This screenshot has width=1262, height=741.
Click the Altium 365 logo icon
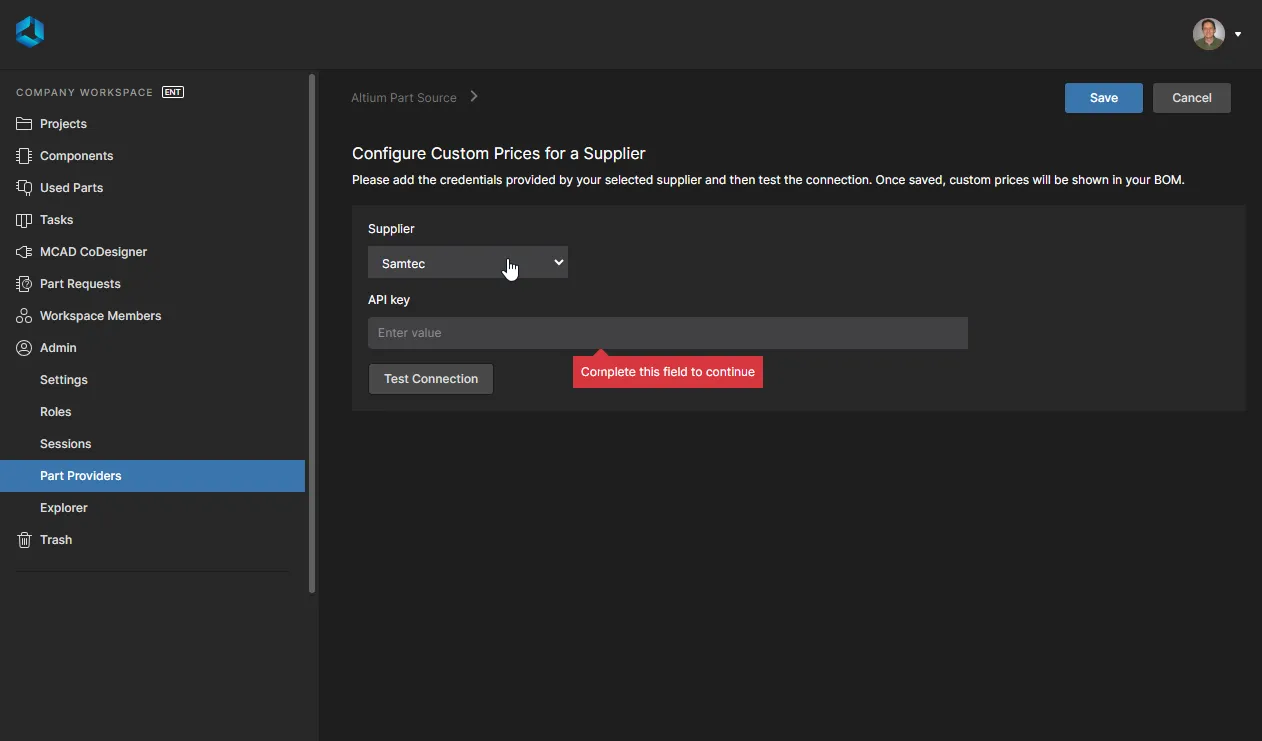(30, 32)
